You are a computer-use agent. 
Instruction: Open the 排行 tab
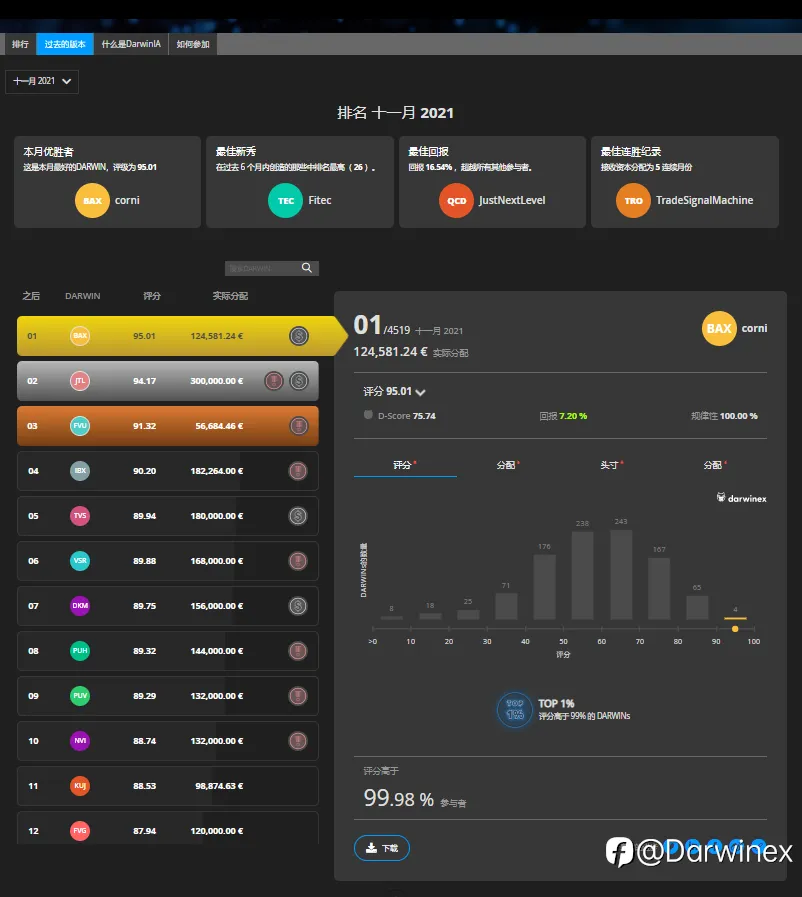click(x=21, y=44)
